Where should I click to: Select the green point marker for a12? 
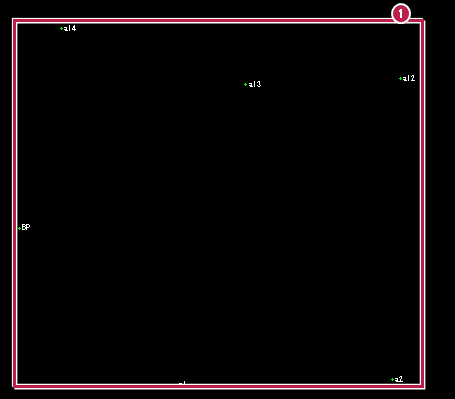coord(400,79)
